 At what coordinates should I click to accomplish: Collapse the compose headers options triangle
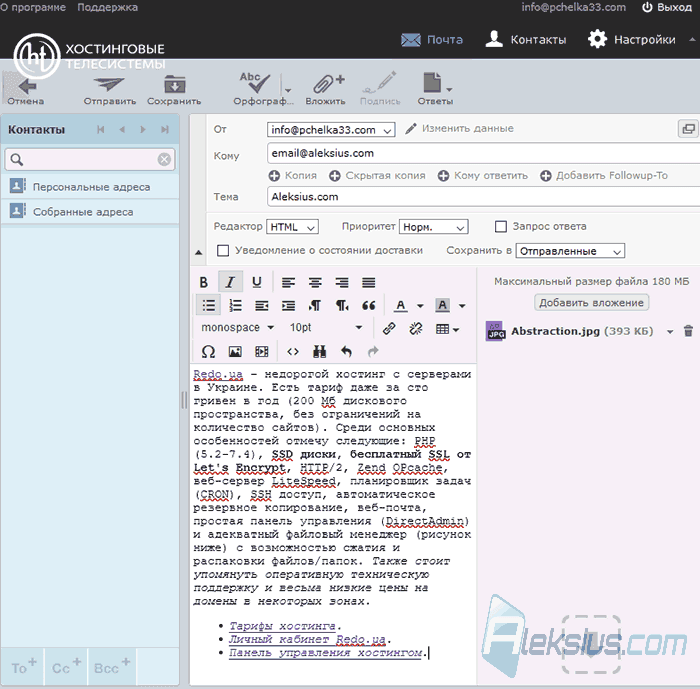[x=199, y=252]
